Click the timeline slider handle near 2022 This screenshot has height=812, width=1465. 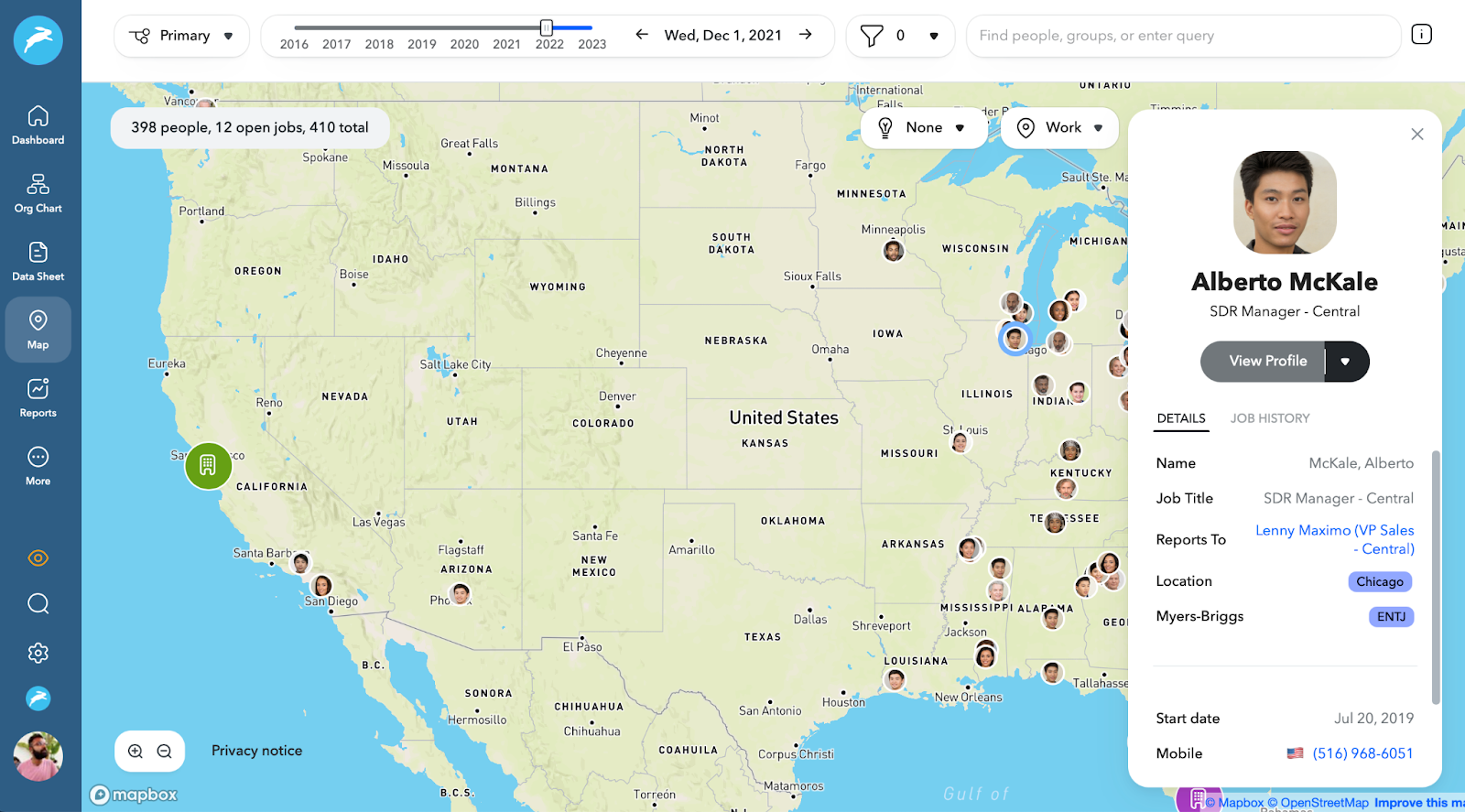point(547,27)
